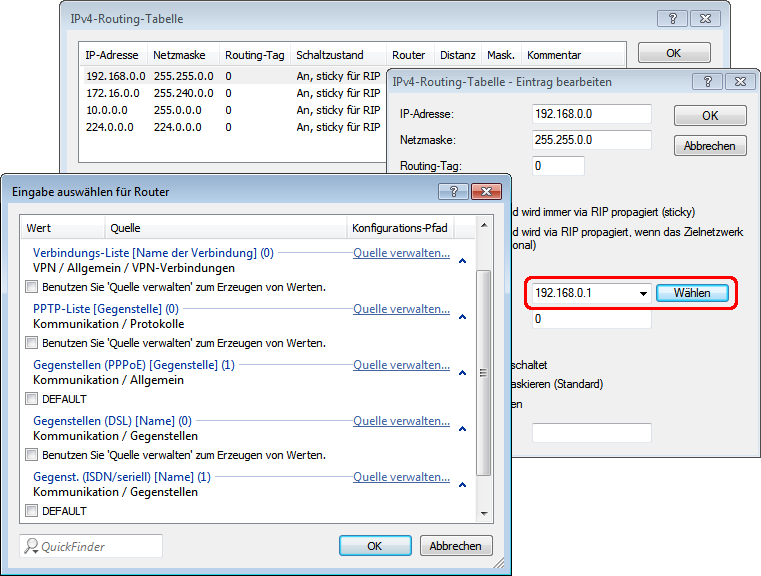Image resolution: width=761 pixels, height=576 pixels.
Task: Collapse the PPTP-Liste group
Action: (x=462, y=317)
